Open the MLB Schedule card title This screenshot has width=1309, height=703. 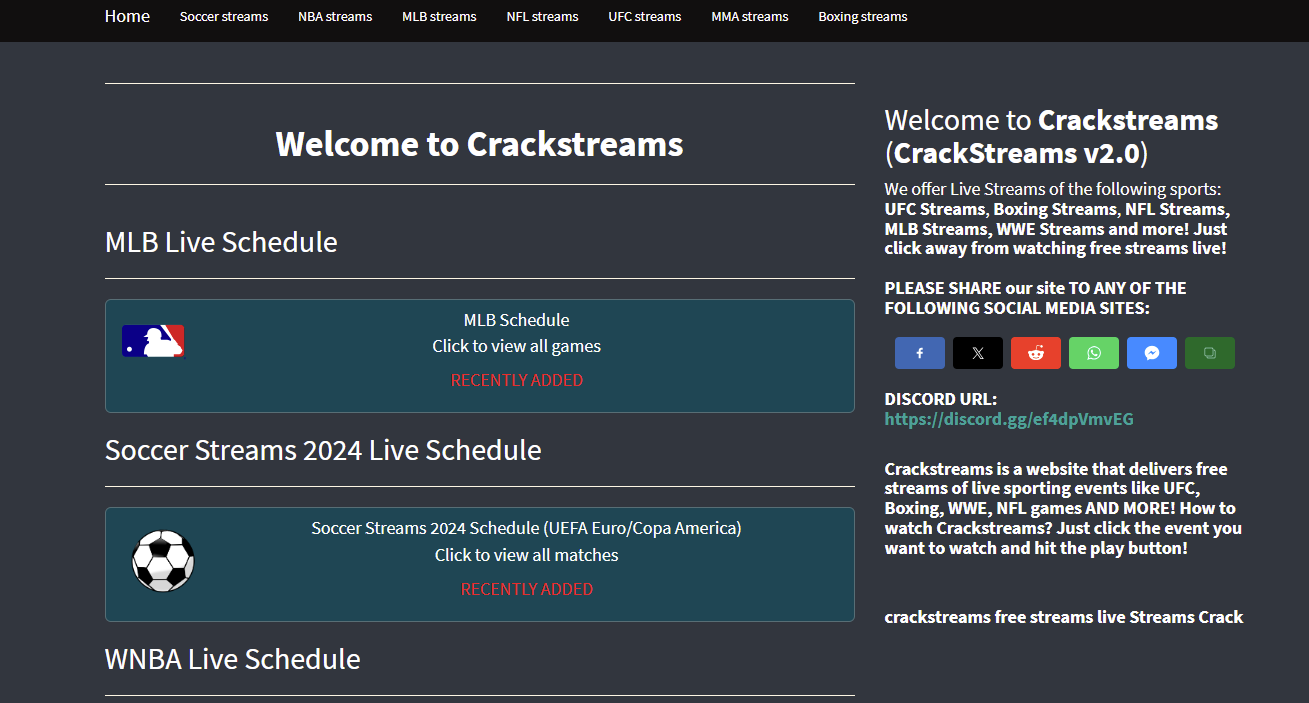(517, 320)
